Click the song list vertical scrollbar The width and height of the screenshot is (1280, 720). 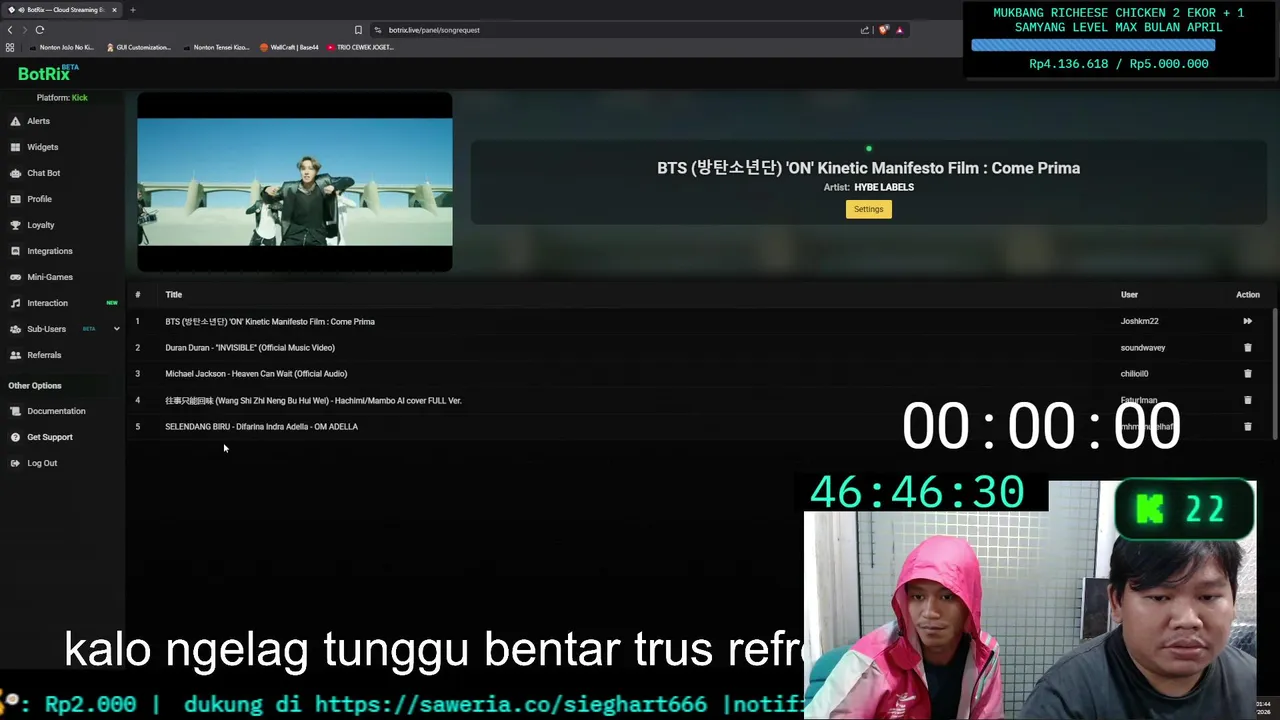tap(1275, 372)
